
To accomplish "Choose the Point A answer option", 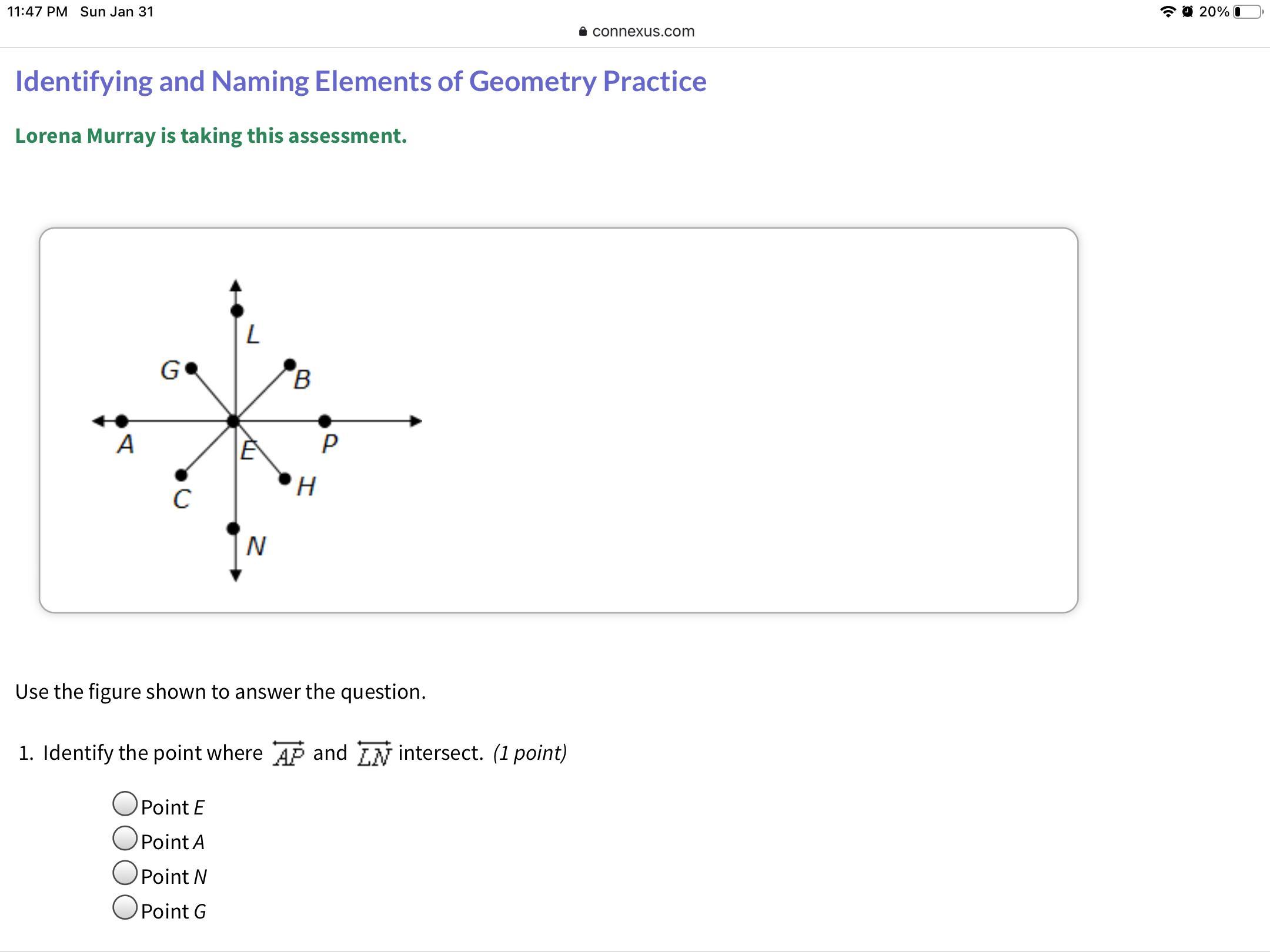I will 125,839.
